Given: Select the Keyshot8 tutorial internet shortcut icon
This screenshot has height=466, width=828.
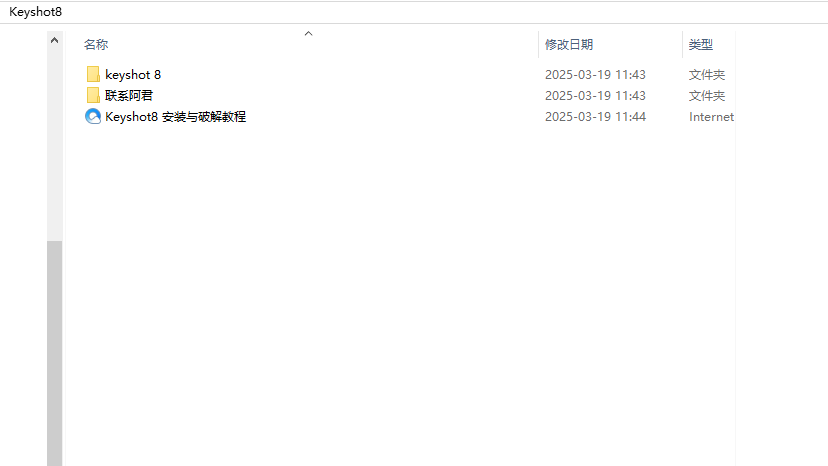Looking at the screenshot, I should click(93, 116).
